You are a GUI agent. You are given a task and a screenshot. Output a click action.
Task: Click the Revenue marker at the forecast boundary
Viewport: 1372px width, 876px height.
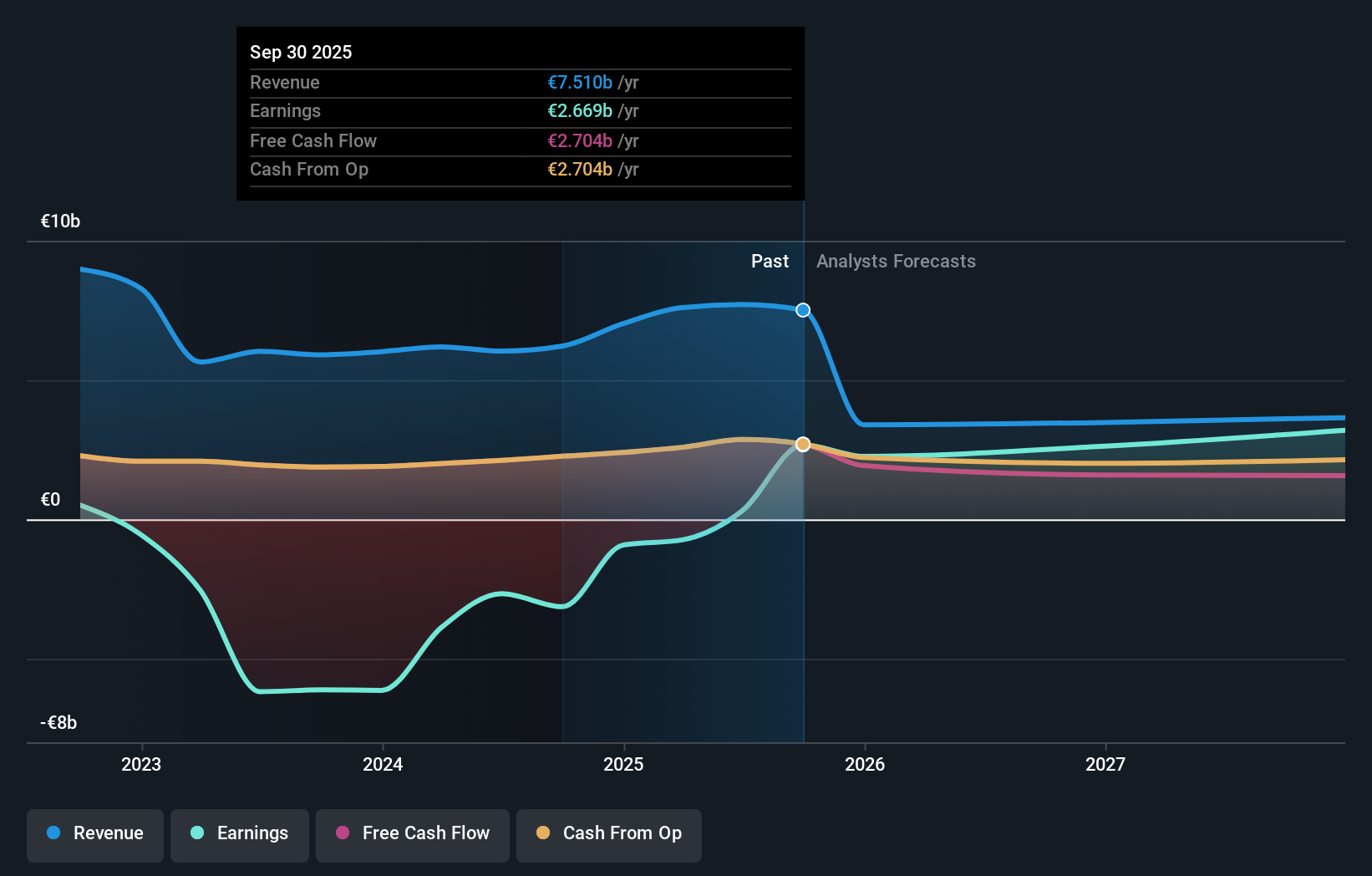tap(802, 310)
